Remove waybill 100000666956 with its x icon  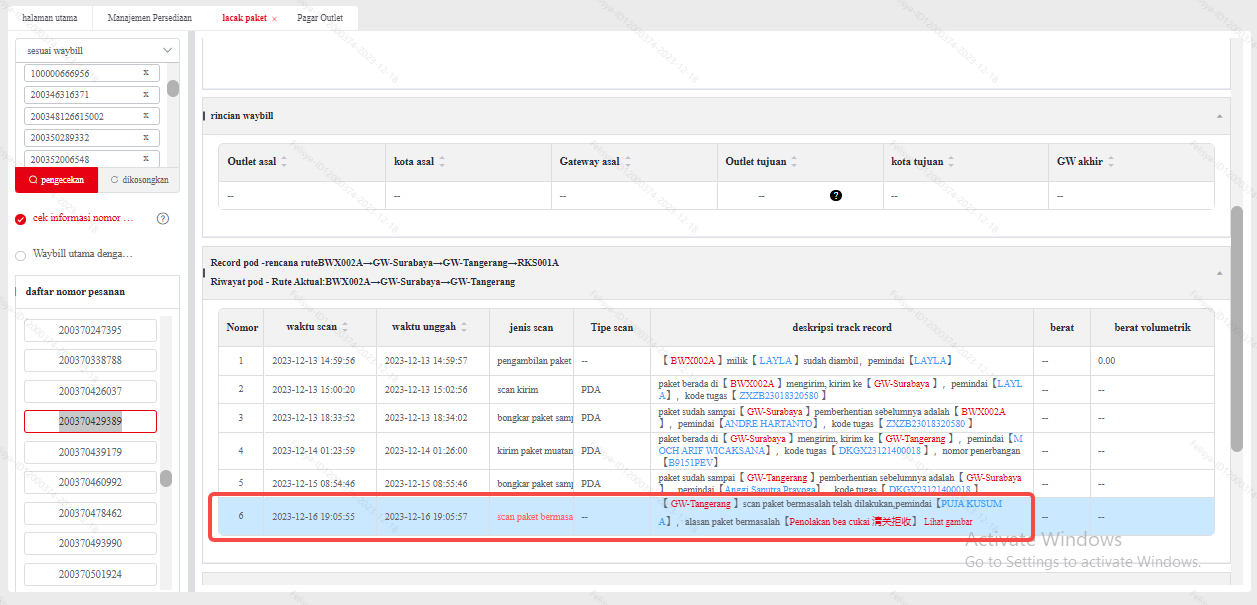coord(146,73)
